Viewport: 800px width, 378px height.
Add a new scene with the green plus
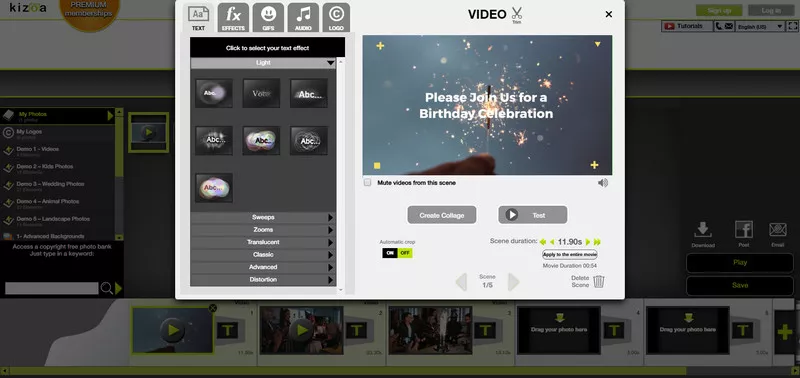coord(785,332)
